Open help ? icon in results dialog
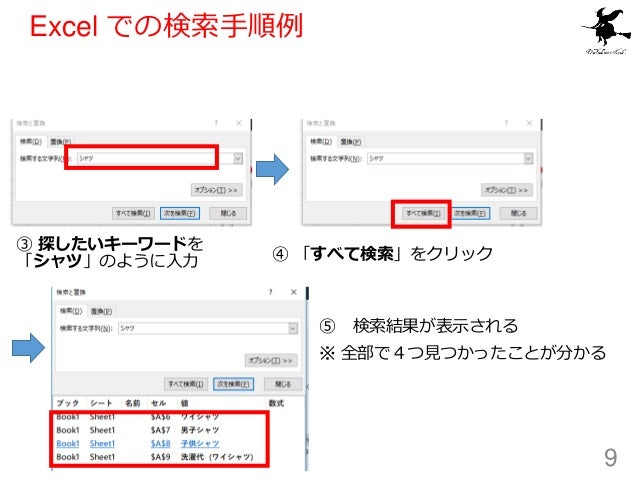 pos(271,292)
